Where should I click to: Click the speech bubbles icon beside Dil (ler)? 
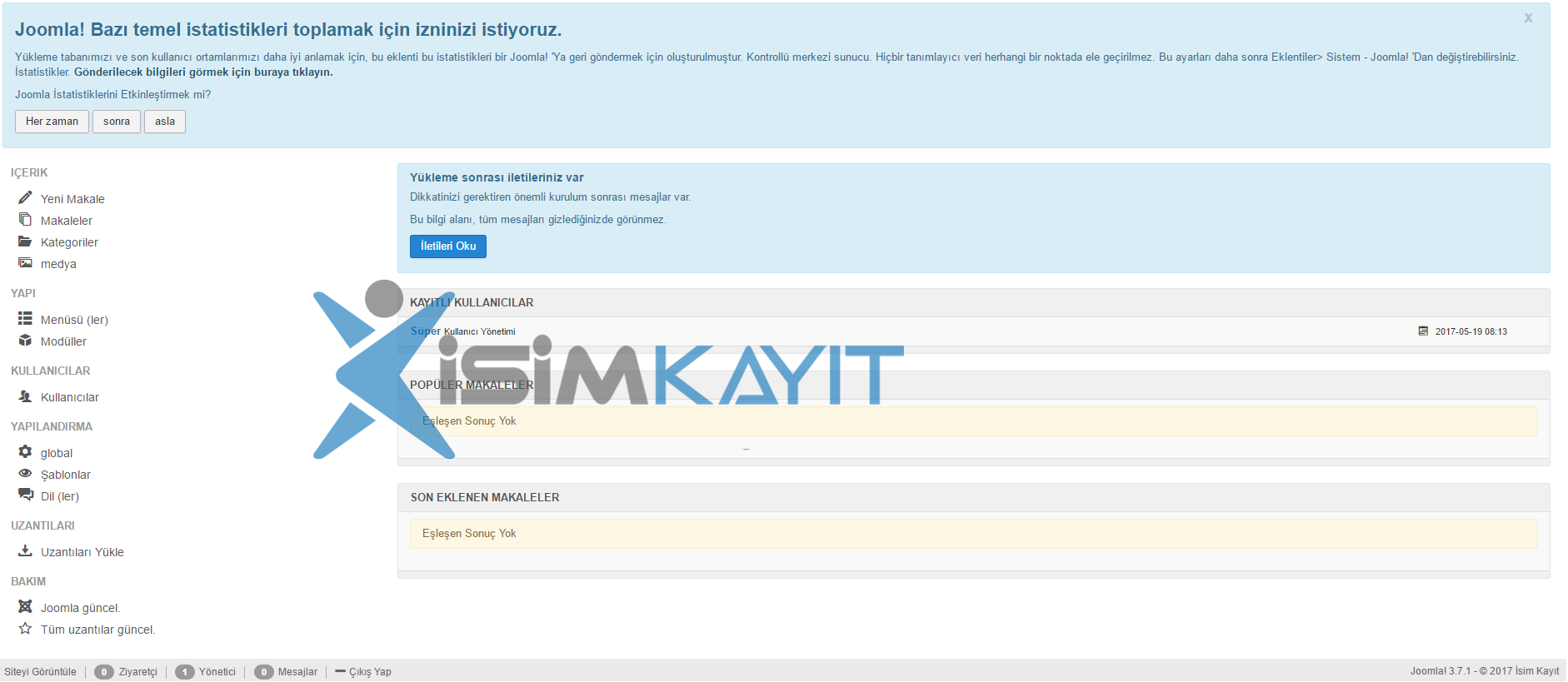(x=26, y=495)
